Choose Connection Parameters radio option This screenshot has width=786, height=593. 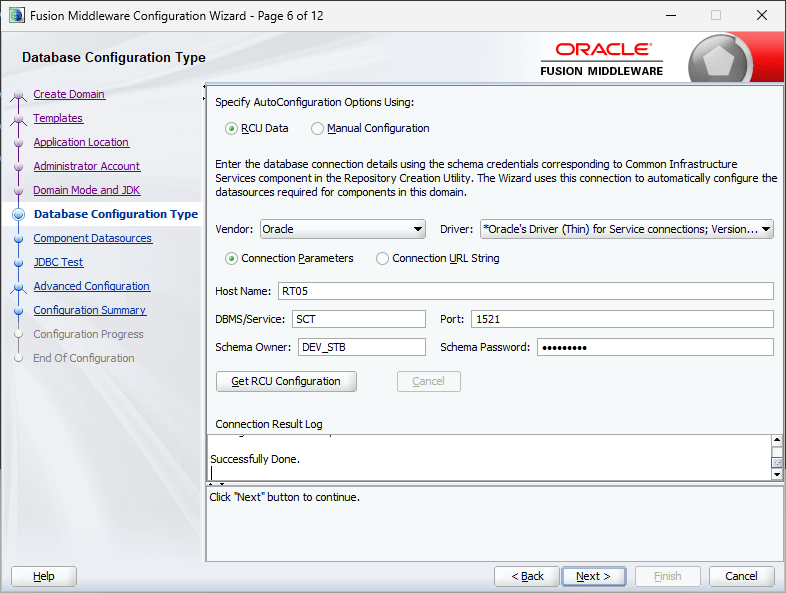(231, 259)
